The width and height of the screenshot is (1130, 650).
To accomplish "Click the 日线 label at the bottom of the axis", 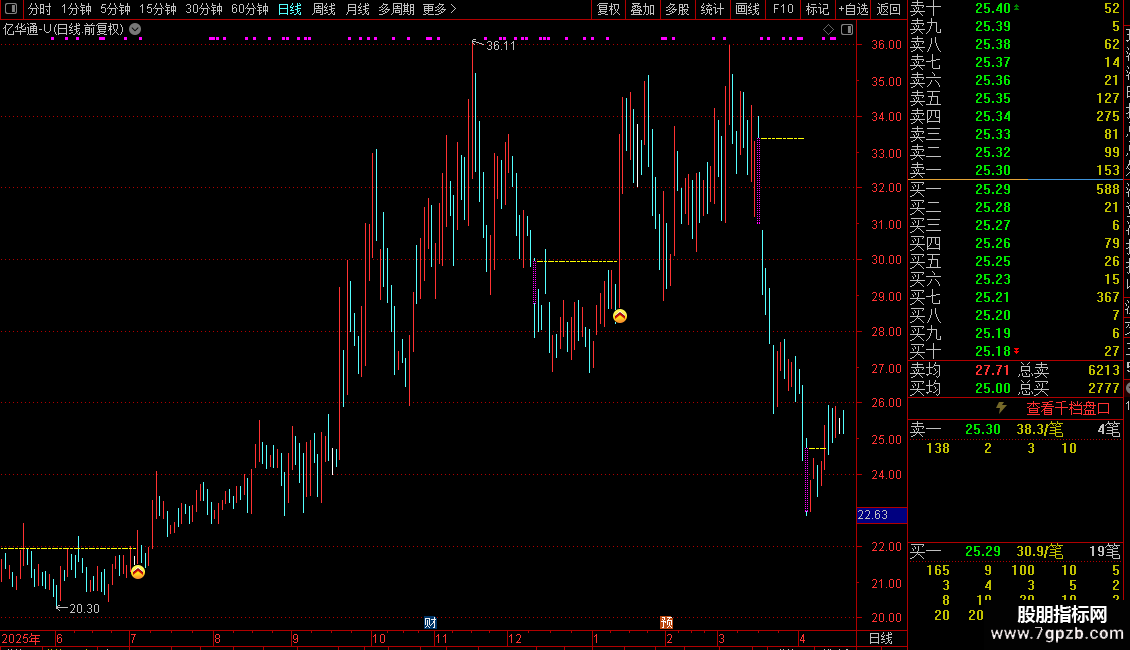I will [881, 638].
